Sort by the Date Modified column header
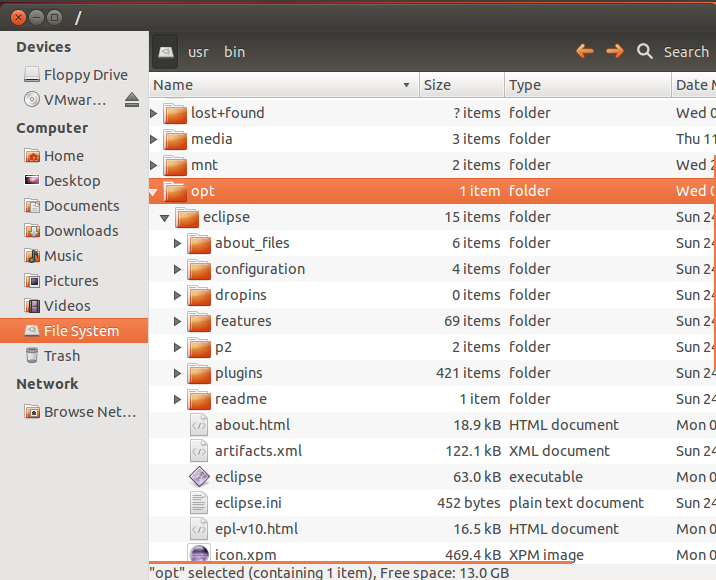This screenshot has height=580, width=716. click(x=694, y=85)
